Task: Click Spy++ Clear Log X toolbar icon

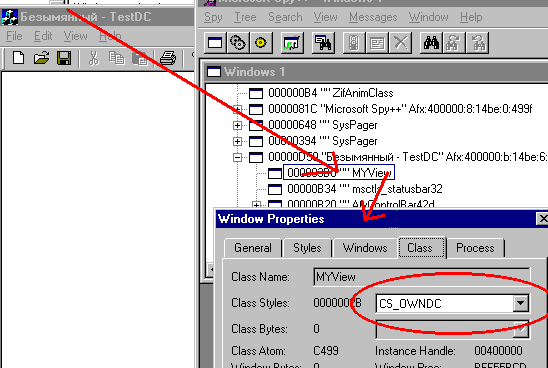Action: coord(400,43)
